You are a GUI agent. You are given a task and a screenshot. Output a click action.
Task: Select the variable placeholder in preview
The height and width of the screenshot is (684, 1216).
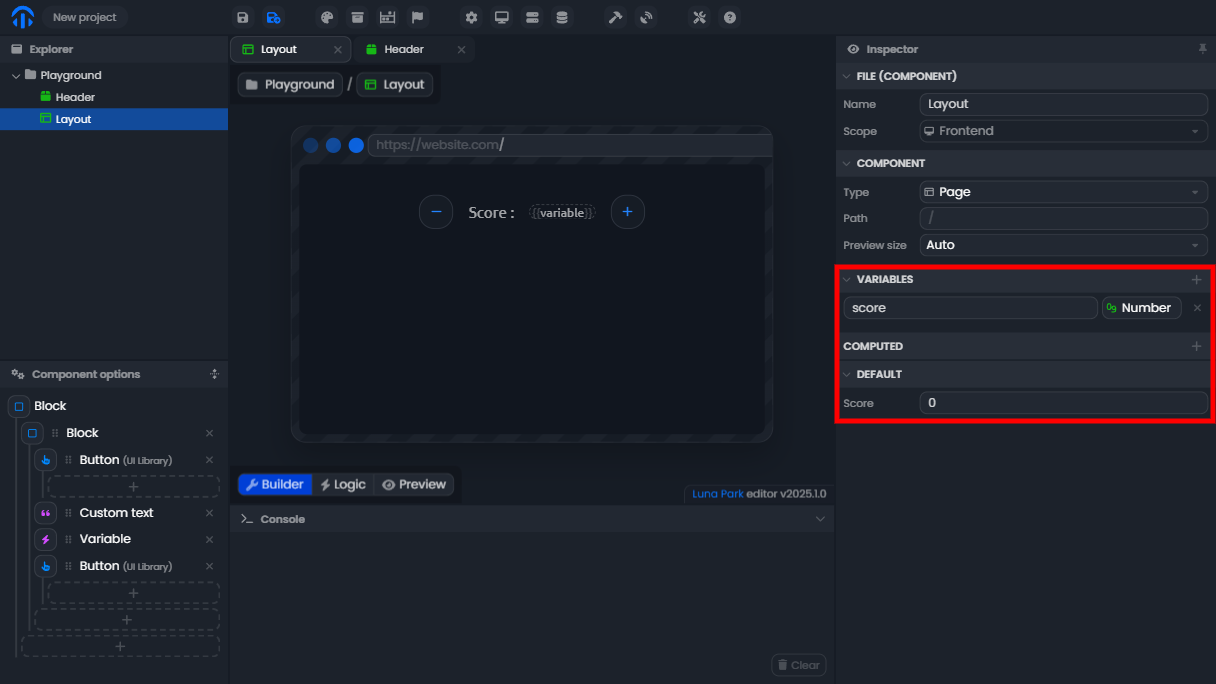pos(562,213)
